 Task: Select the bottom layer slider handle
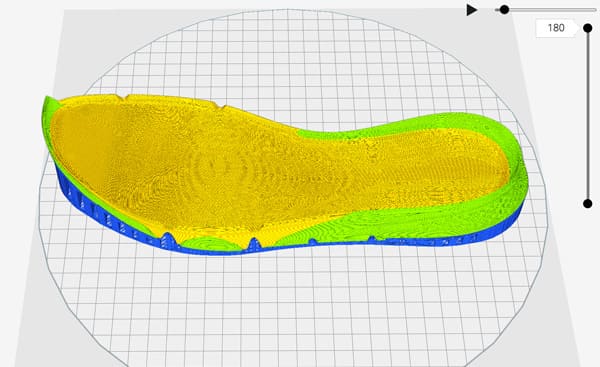588,204
